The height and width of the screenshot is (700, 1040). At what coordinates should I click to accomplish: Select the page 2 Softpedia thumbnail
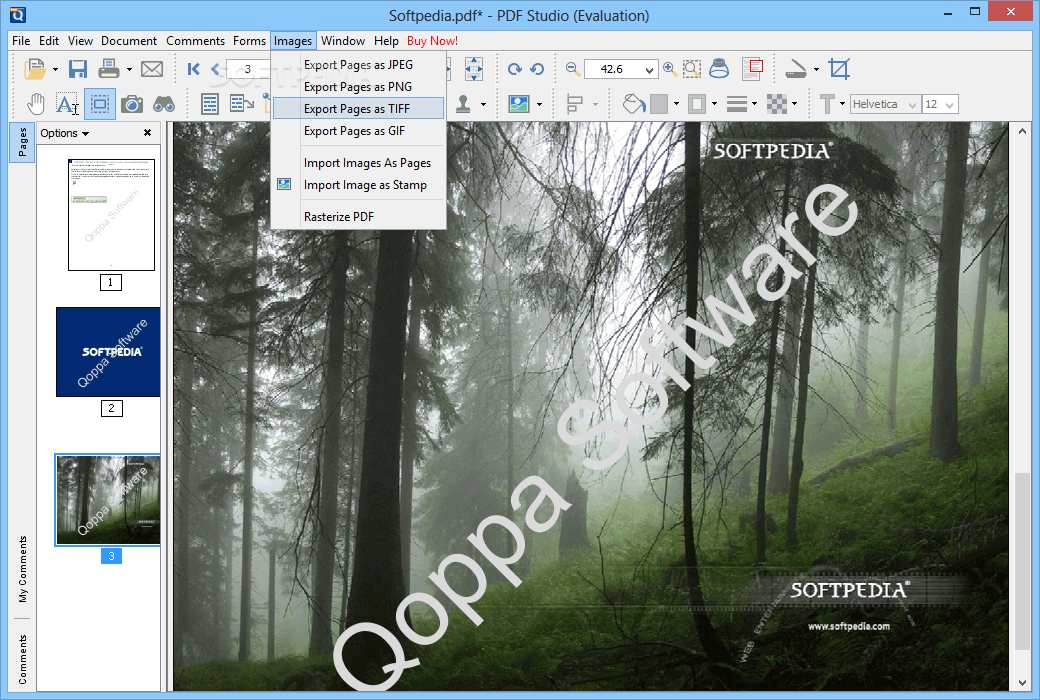click(x=108, y=352)
